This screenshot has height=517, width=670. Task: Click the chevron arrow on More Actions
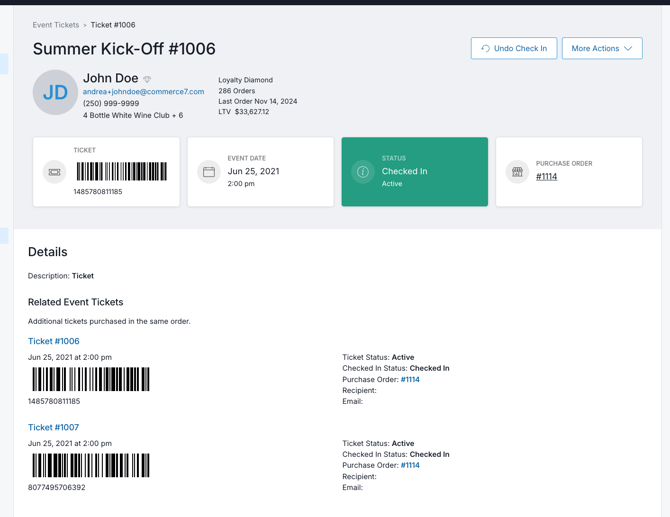point(628,48)
